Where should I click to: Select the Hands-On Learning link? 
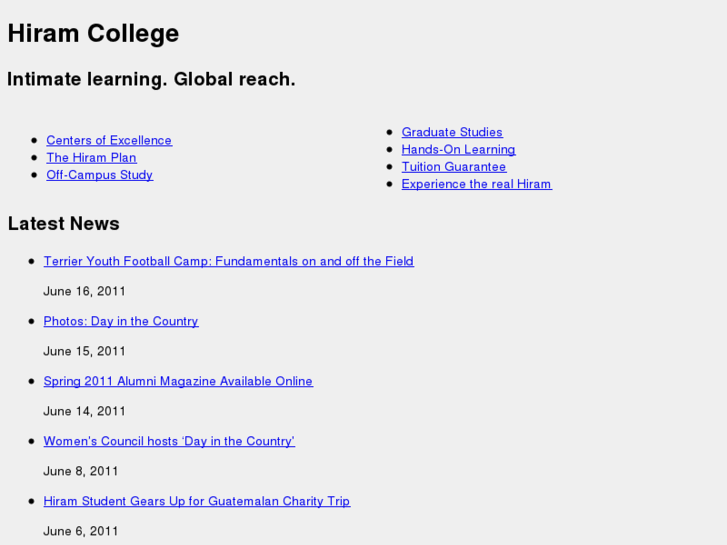point(458,150)
